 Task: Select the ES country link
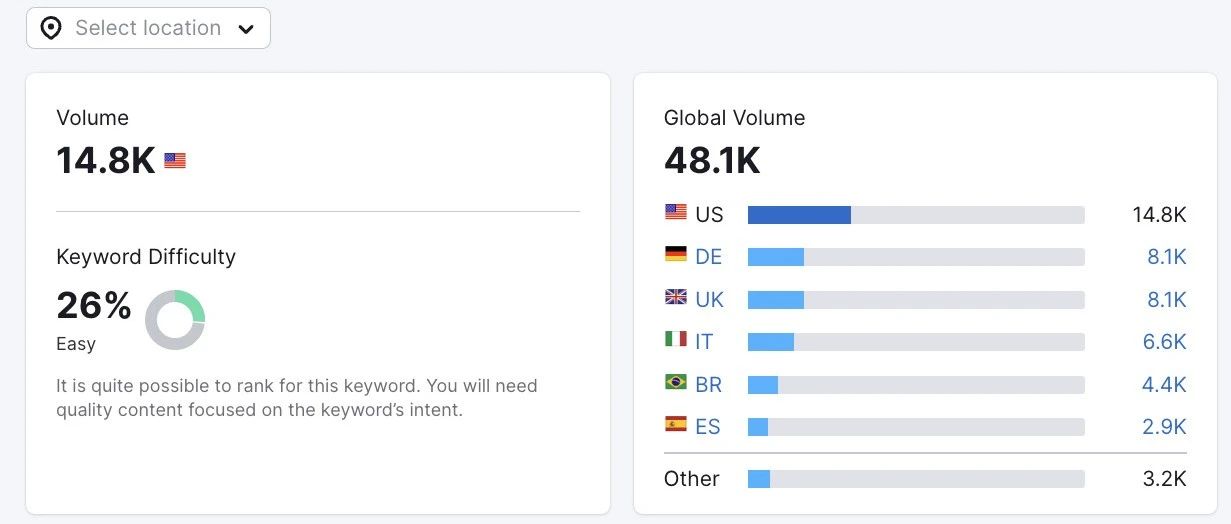coord(707,427)
